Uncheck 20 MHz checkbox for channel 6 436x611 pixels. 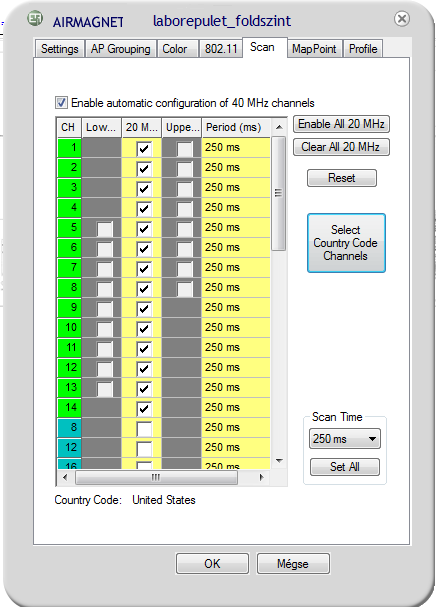(x=144, y=248)
